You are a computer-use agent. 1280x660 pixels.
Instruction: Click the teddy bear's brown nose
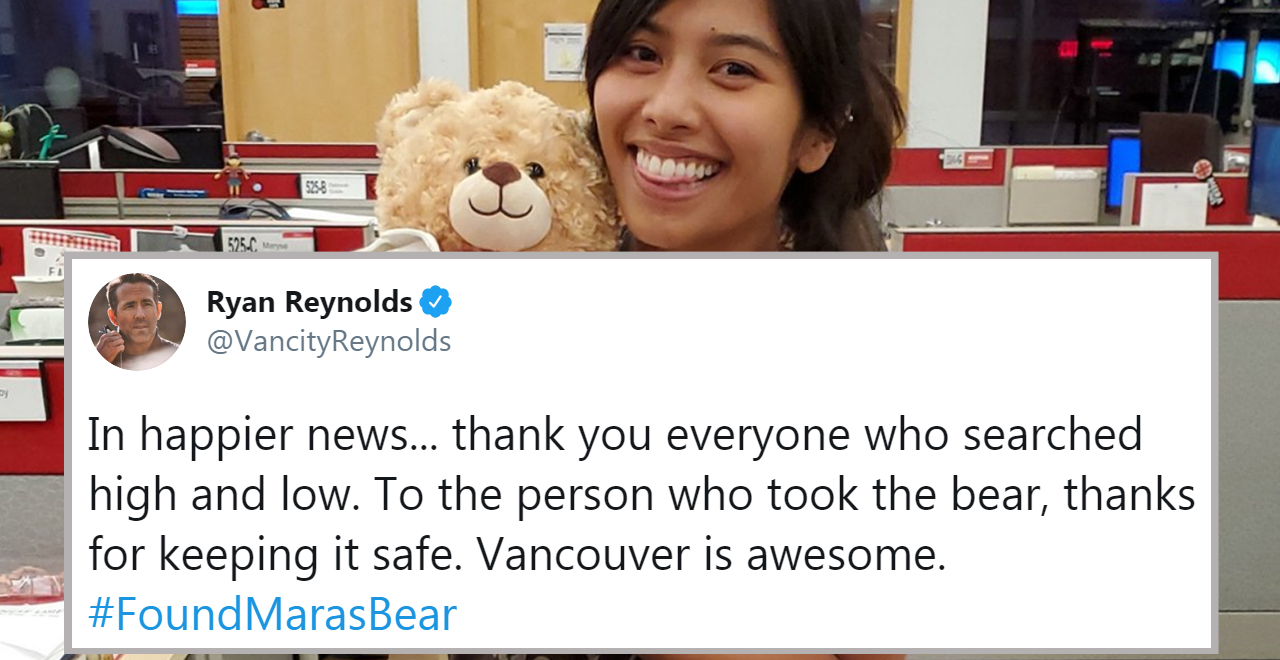pyautogui.click(x=503, y=173)
